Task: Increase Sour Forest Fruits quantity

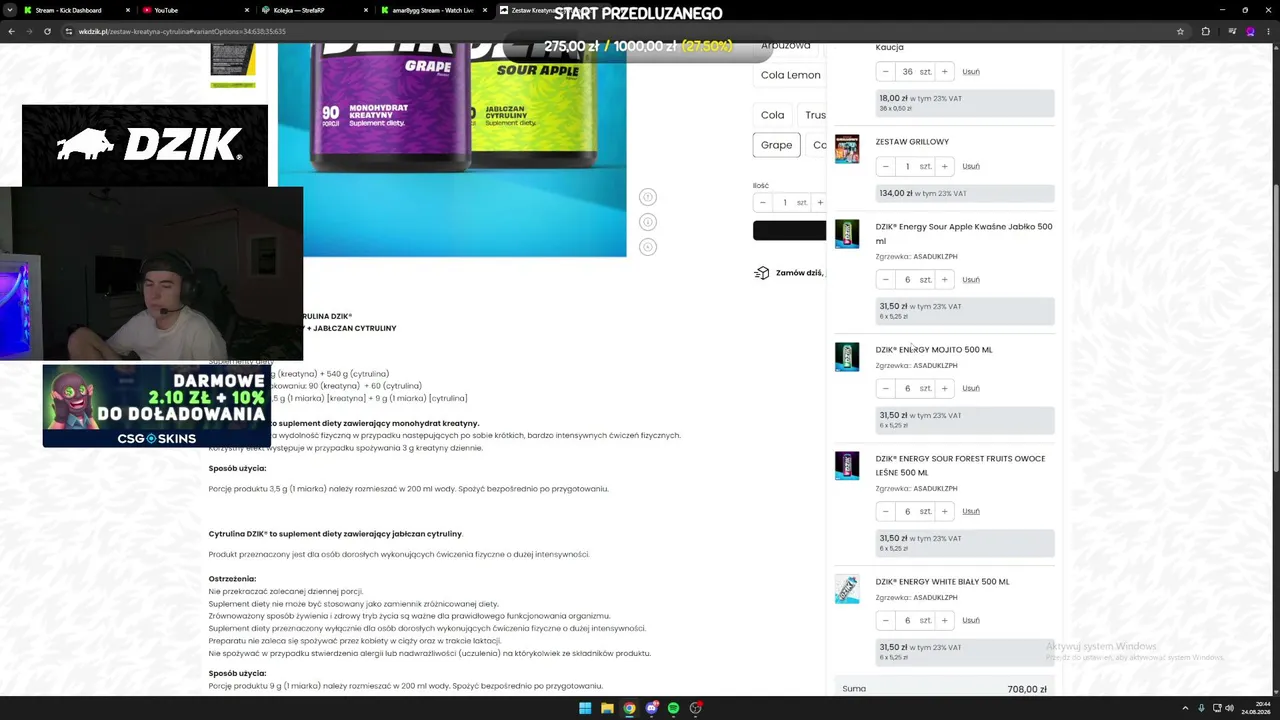Action: [x=944, y=511]
